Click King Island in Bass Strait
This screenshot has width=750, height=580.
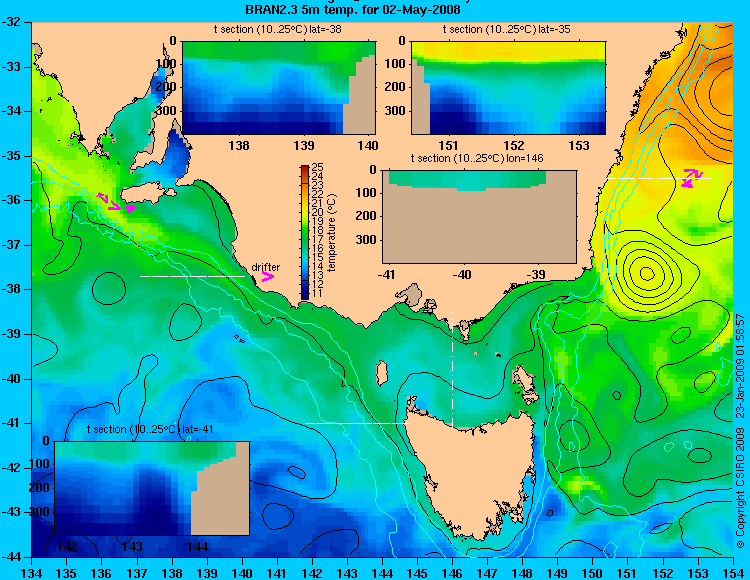pyautogui.click(x=381, y=373)
